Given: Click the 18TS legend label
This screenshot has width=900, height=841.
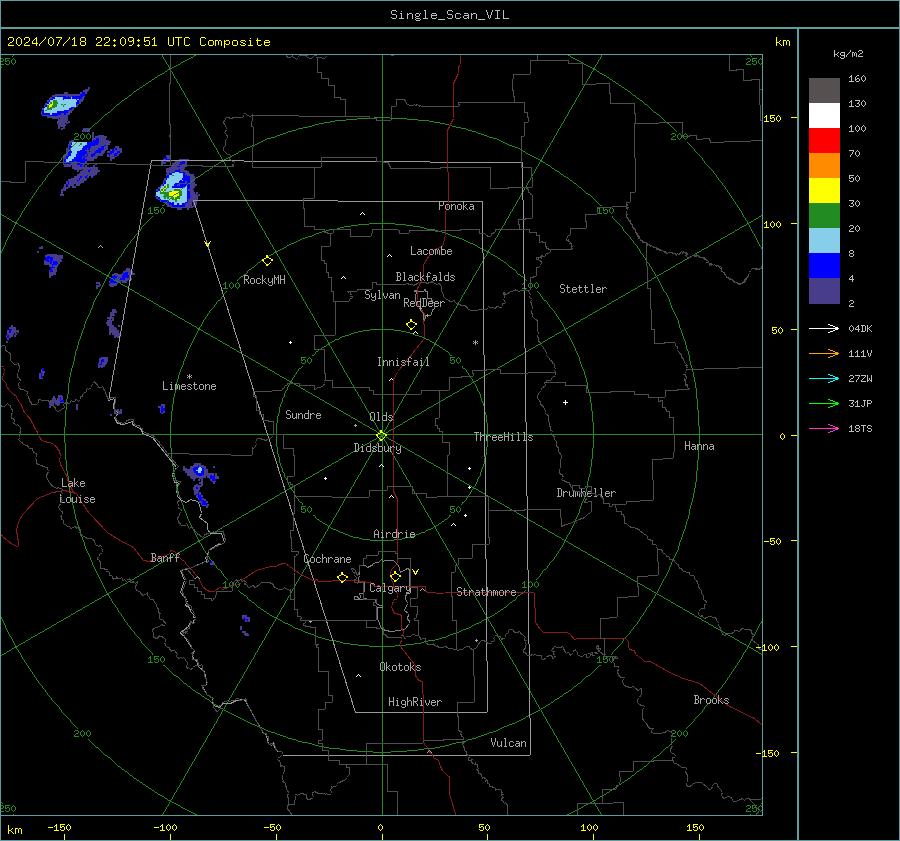Looking at the screenshot, I should pos(860,428).
